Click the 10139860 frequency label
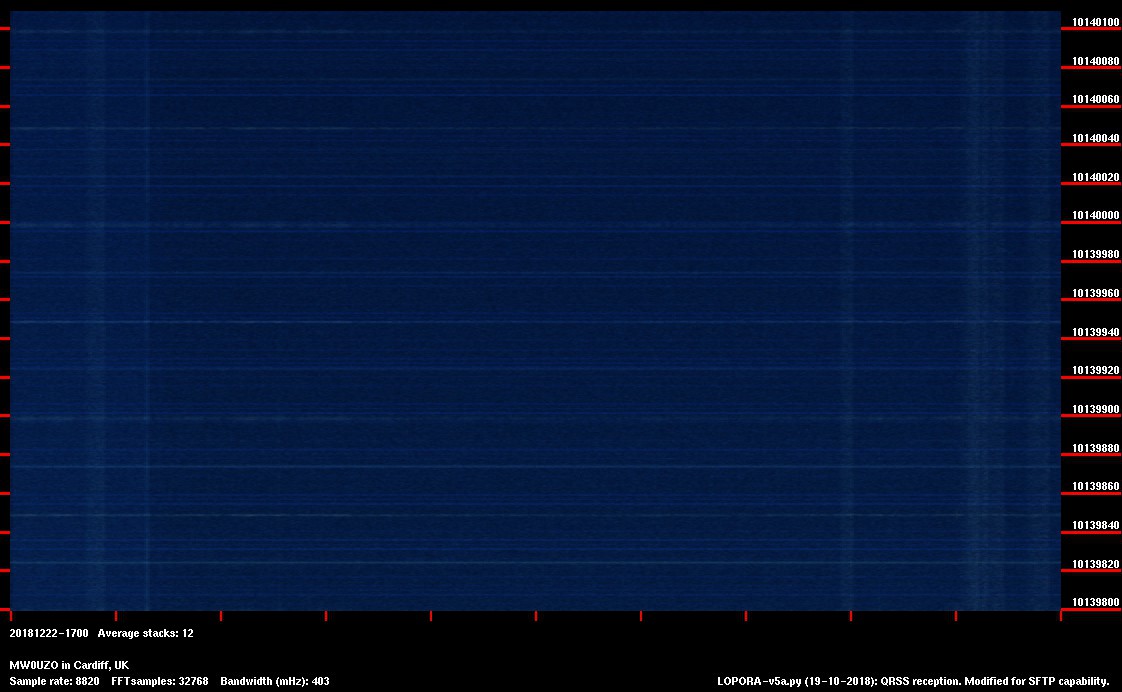This screenshot has height=692, width=1122. (x=1095, y=487)
